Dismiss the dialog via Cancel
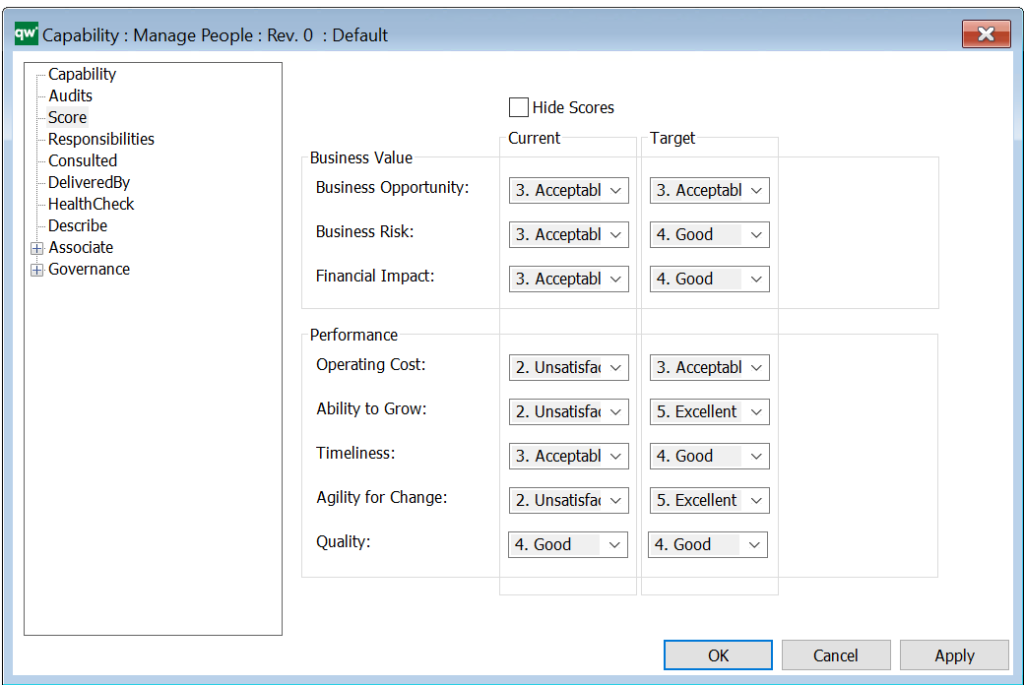The width and height of the screenshot is (1024, 685). pos(835,655)
